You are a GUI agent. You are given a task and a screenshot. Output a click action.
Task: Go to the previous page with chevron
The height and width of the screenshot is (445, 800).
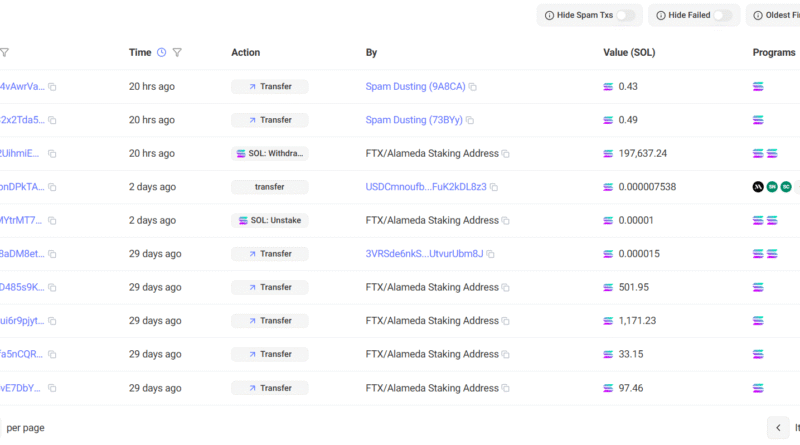pyautogui.click(x=778, y=427)
